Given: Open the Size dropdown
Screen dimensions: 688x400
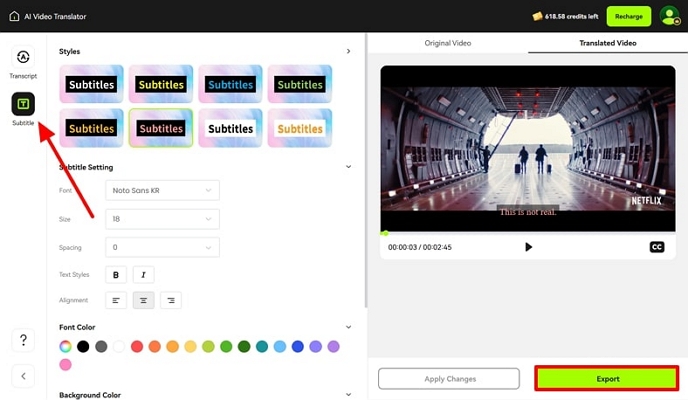Looking at the screenshot, I should (x=162, y=218).
